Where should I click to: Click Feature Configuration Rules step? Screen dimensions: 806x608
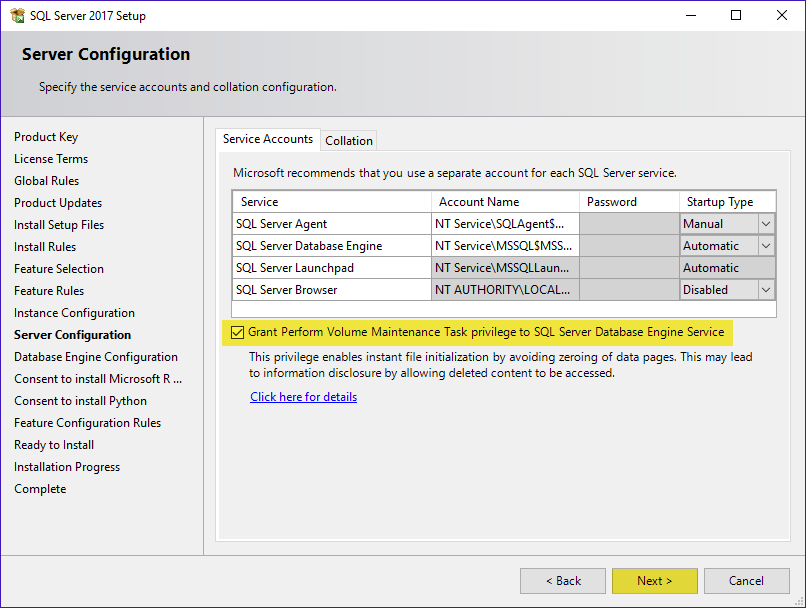87,423
